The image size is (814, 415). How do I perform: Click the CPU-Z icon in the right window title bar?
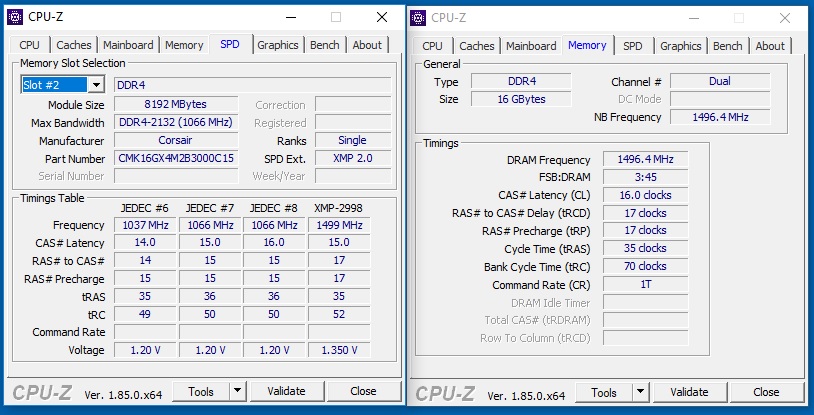click(418, 18)
